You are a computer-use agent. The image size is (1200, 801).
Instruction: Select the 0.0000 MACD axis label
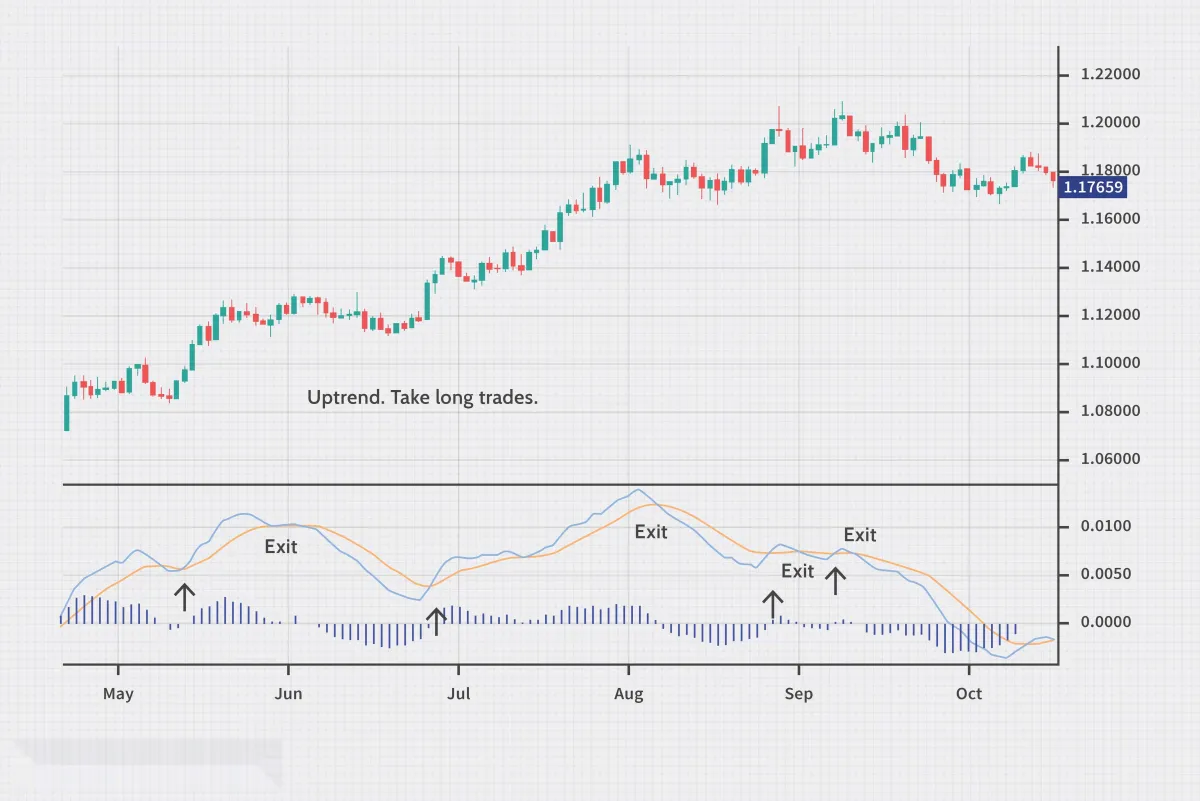[1105, 623]
